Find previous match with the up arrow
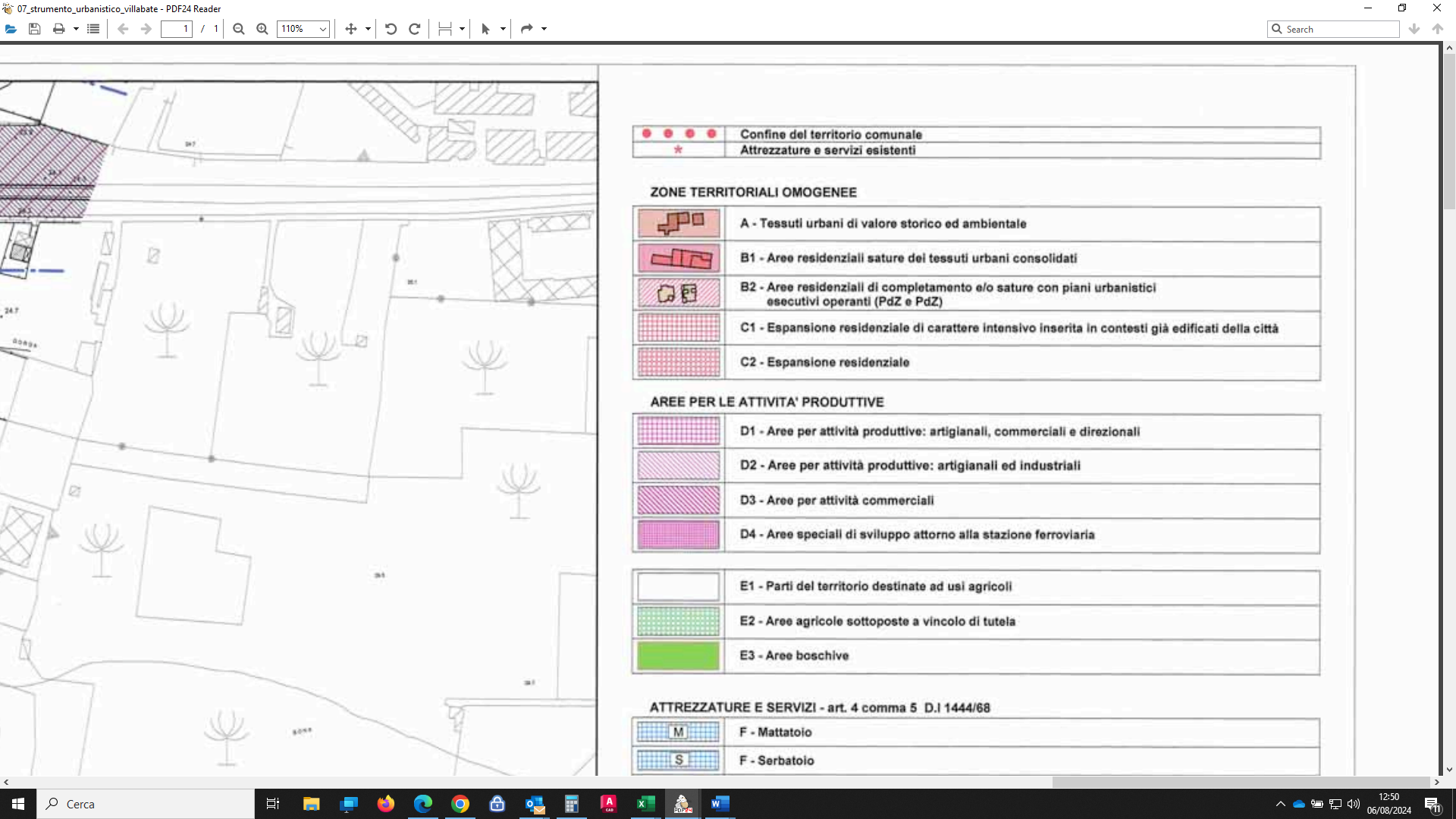Viewport: 1456px width, 819px height. coord(1438,29)
